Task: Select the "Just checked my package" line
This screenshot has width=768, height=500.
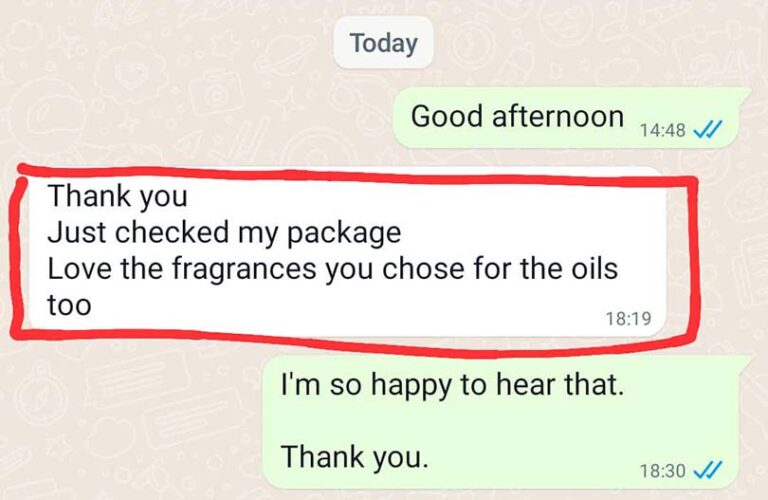Action: 224,232
